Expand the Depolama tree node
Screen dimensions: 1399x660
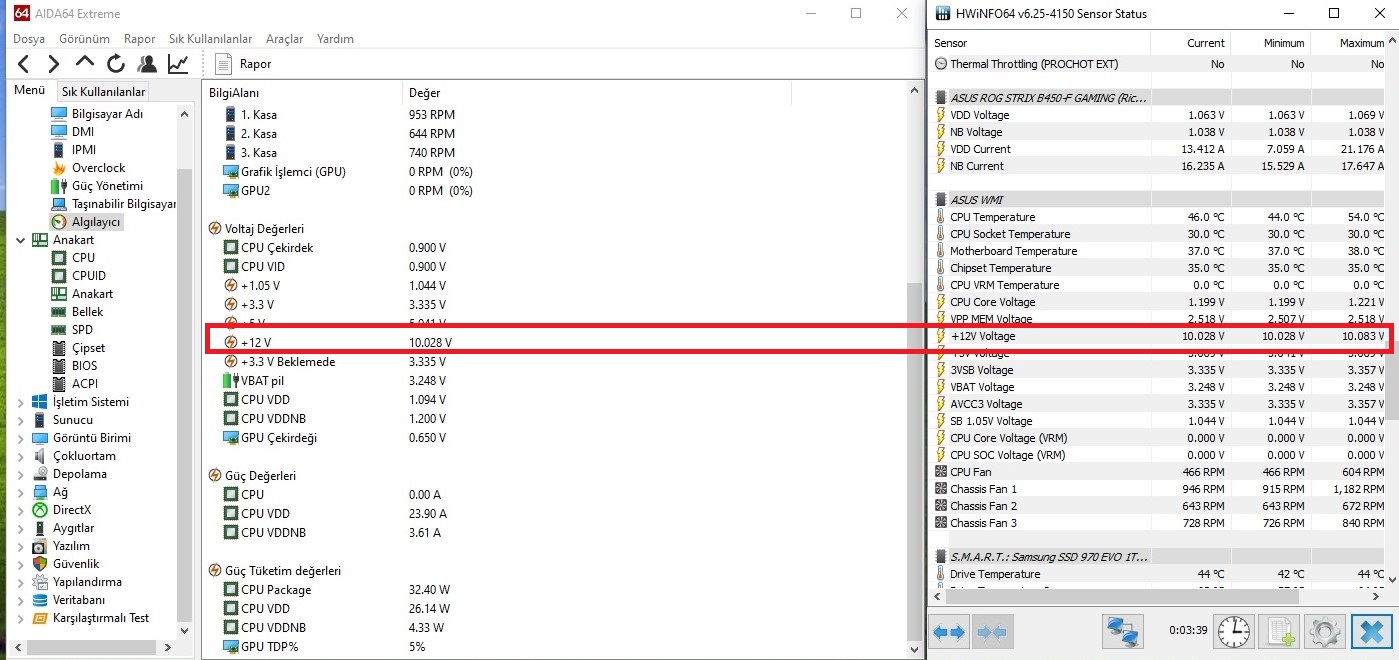[21, 474]
